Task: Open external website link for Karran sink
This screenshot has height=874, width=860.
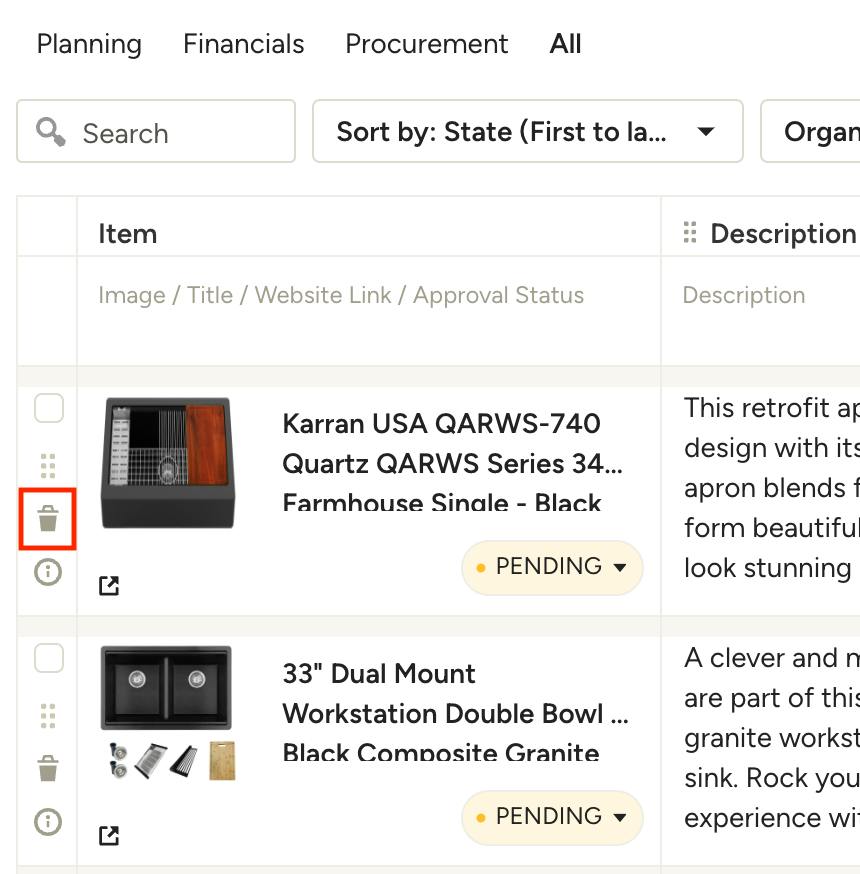Action: coord(109,585)
